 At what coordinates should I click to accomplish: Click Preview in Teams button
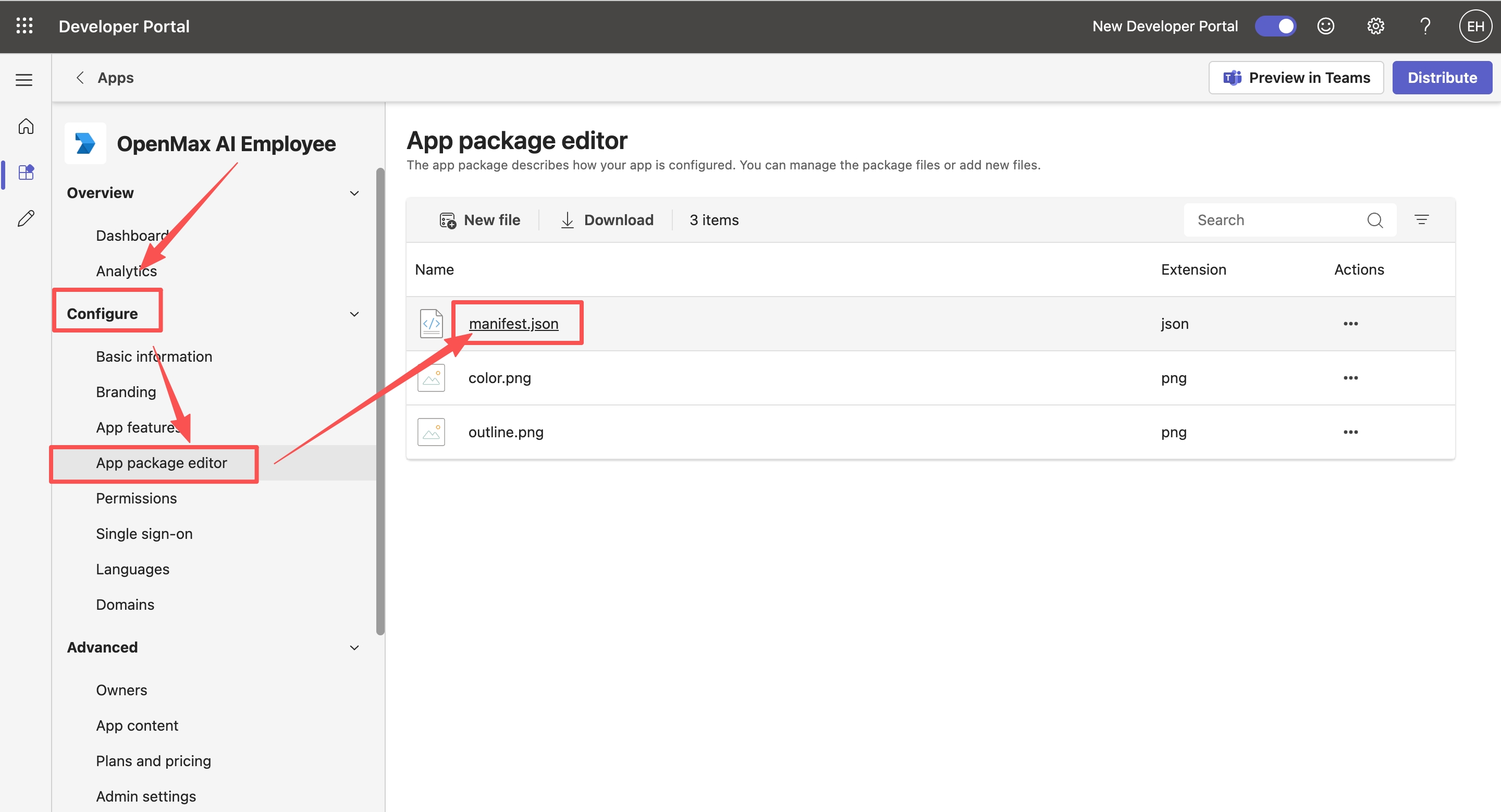pyautogui.click(x=1296, y=78)
